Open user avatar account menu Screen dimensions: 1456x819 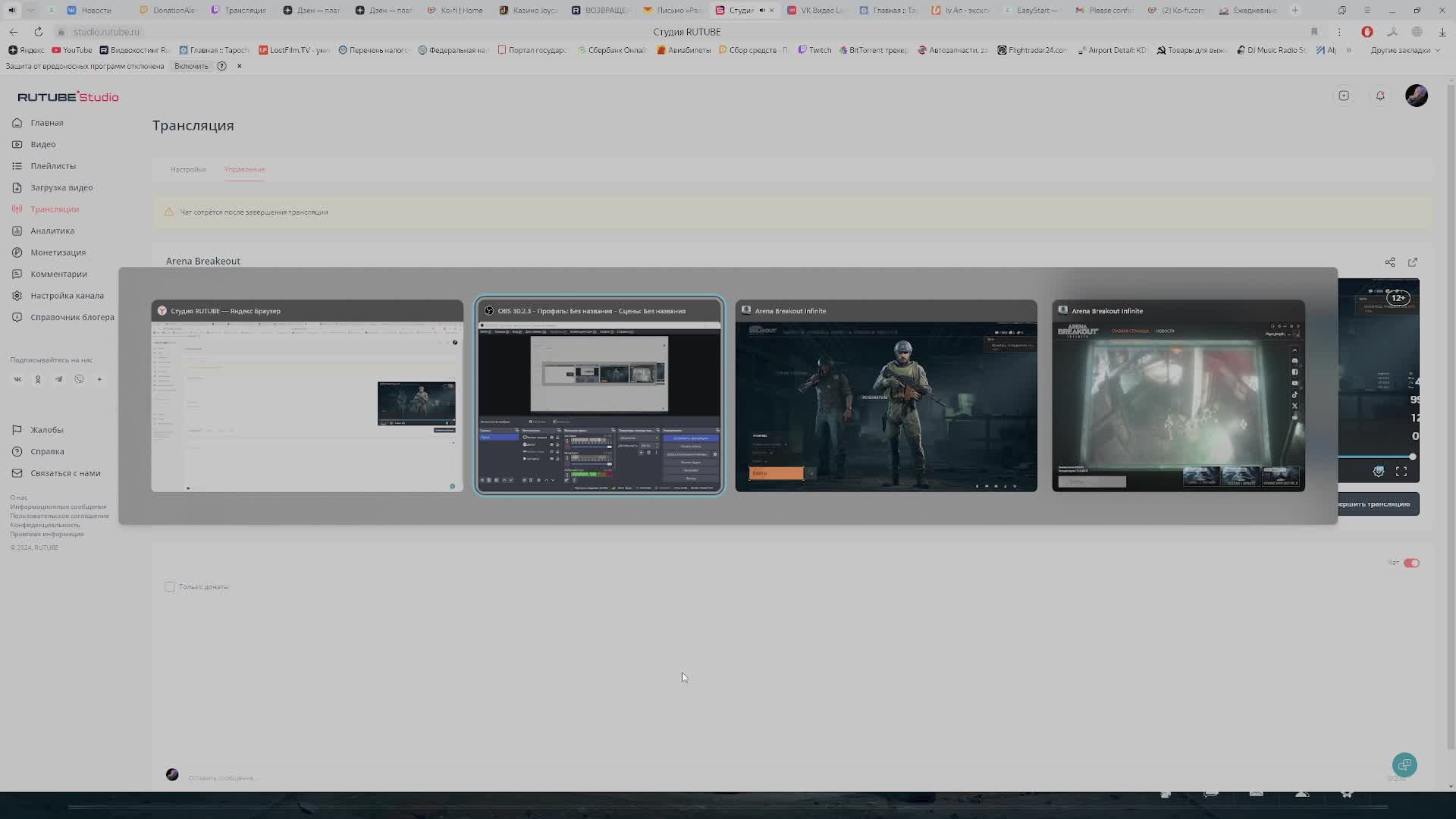coord(1416,96)
